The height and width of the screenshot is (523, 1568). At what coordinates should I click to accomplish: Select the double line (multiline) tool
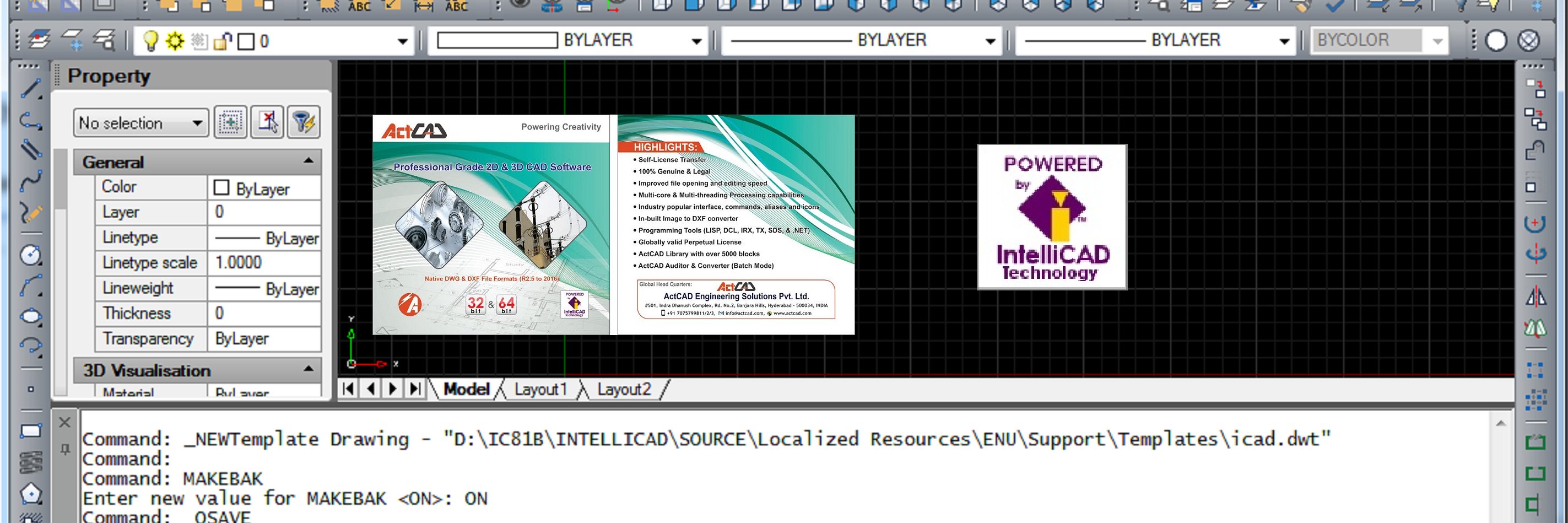[x=30, y=149]
